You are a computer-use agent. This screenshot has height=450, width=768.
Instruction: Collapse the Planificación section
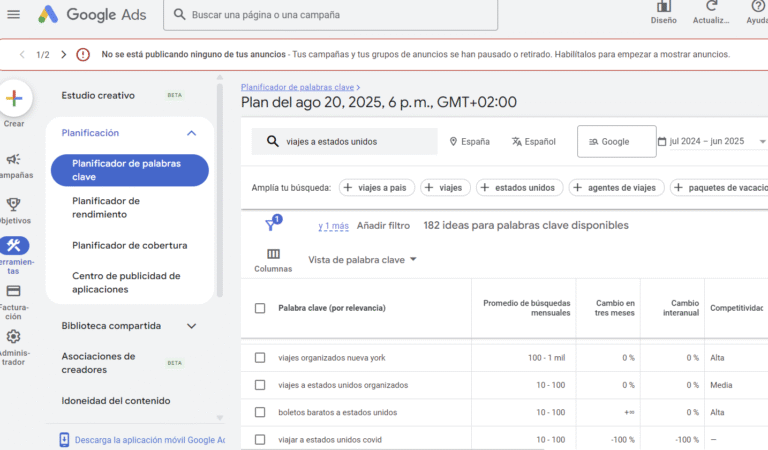(191, 133)
